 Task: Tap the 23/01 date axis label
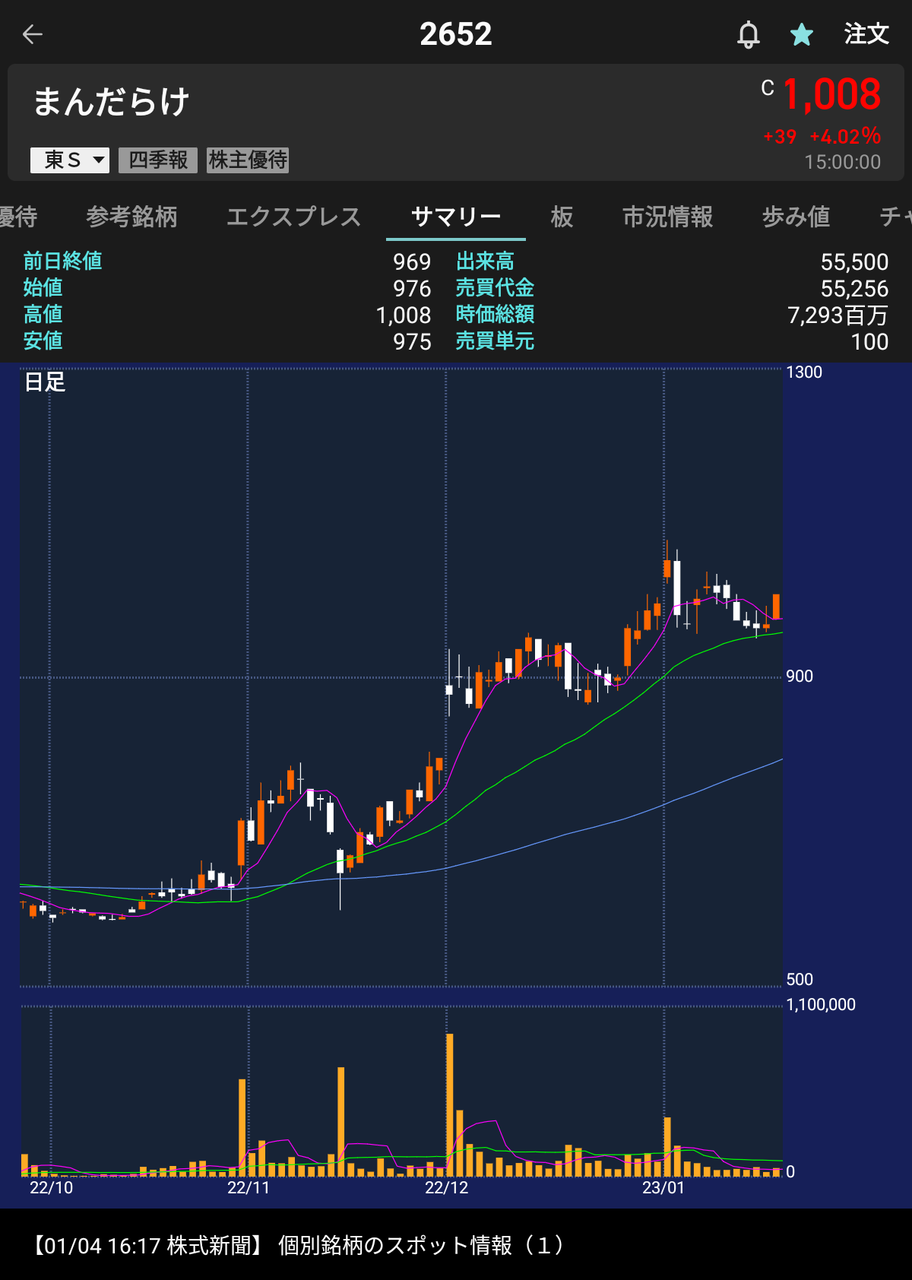(663, 1188)
